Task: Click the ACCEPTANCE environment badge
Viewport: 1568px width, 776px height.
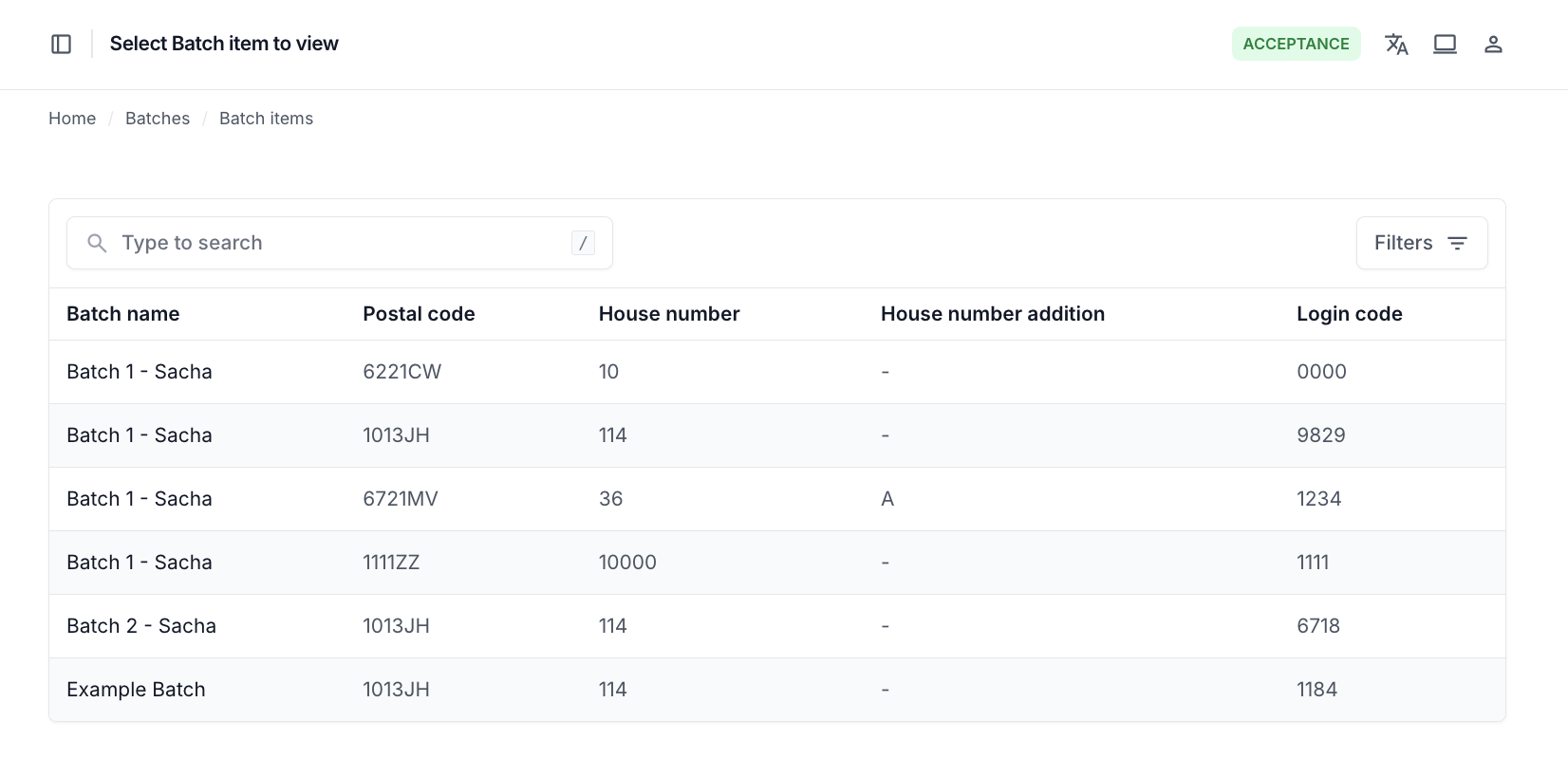Action: point(1296,45)
